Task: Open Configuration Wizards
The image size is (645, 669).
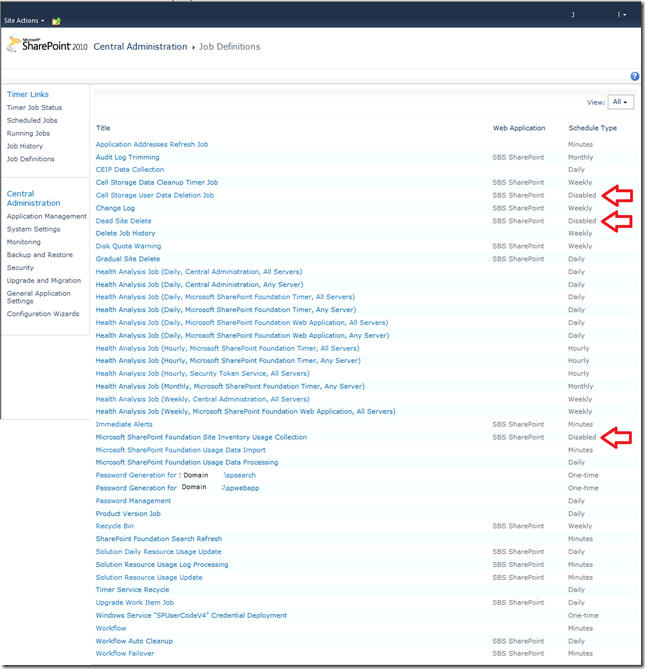Action: (x=43, y=314)
